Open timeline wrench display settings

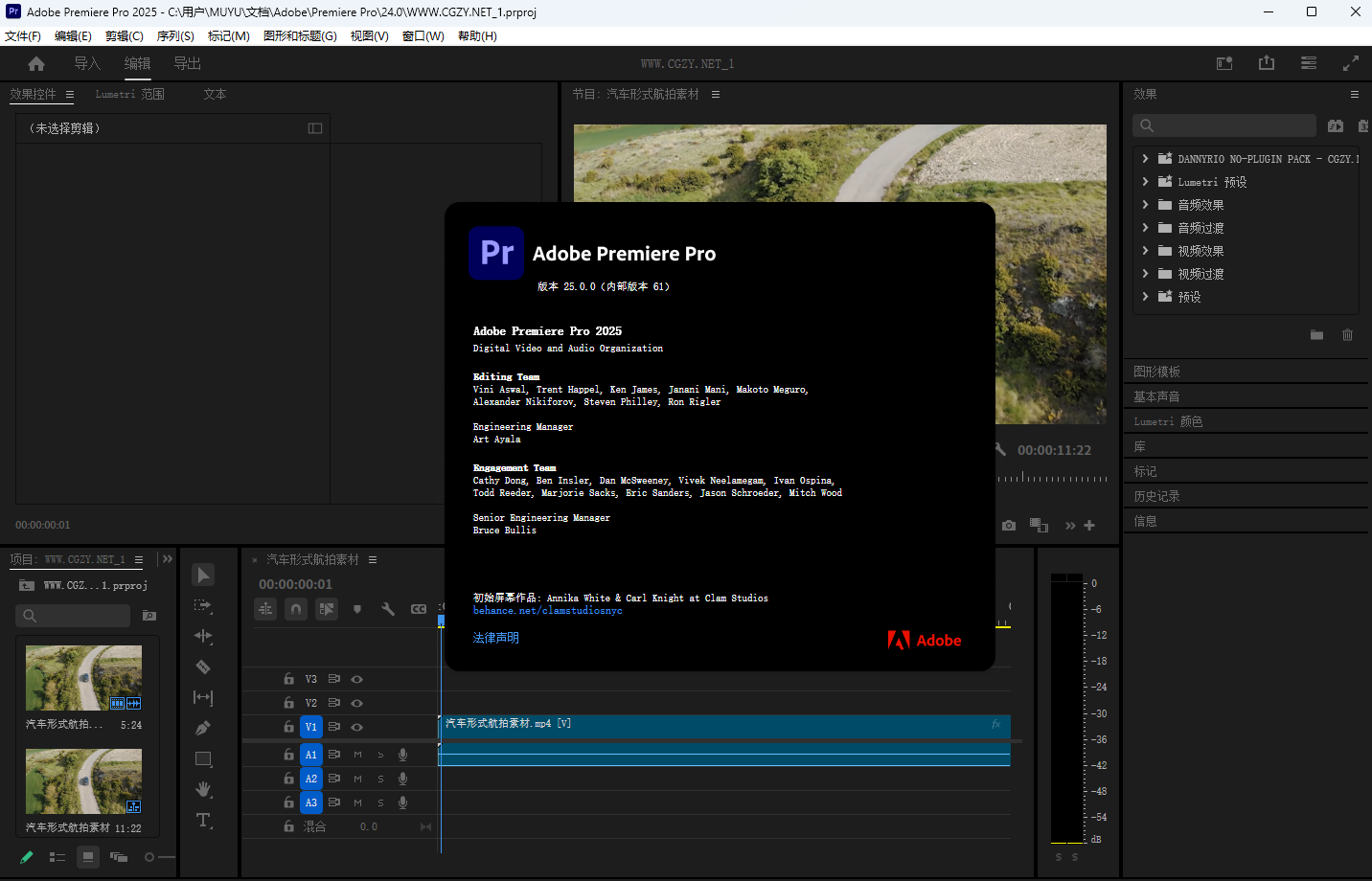(x=388, y=609)
